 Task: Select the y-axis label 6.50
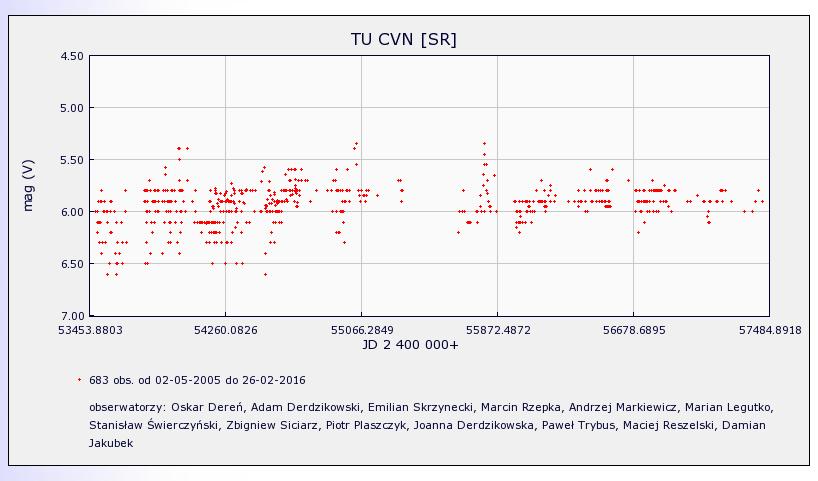coord(72,264)
